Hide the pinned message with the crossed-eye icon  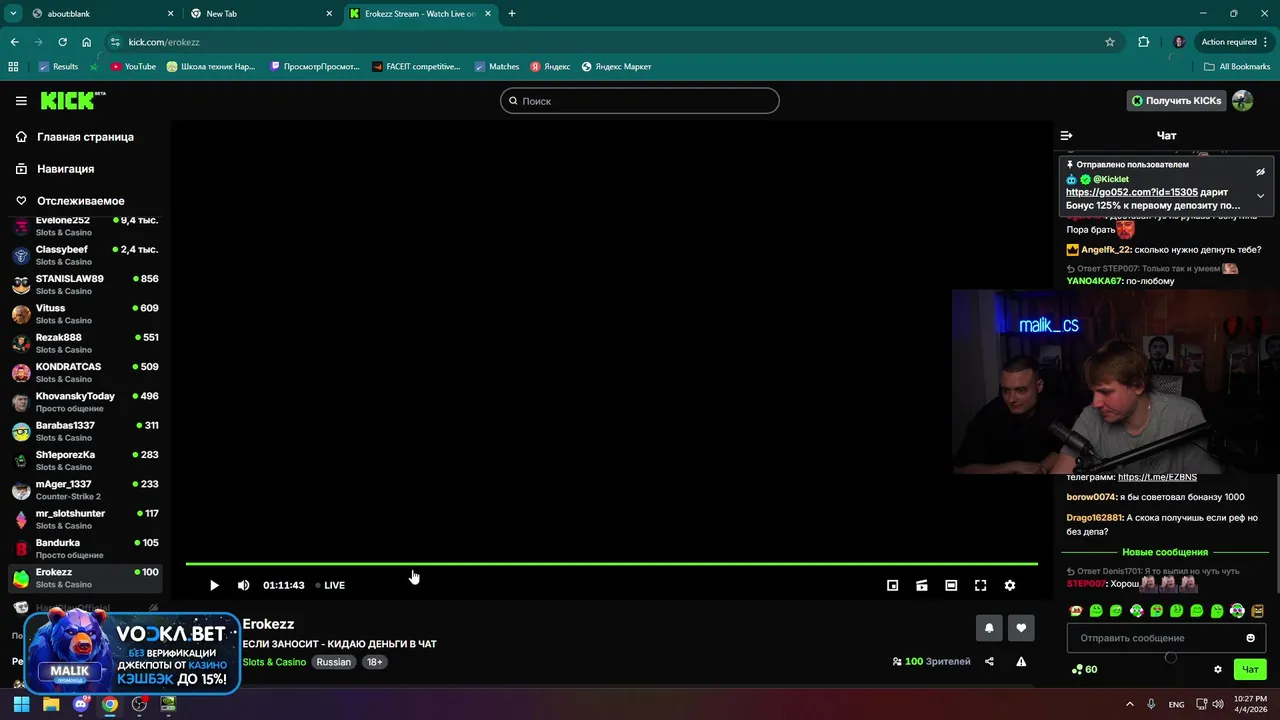[x=1260, y=172]
